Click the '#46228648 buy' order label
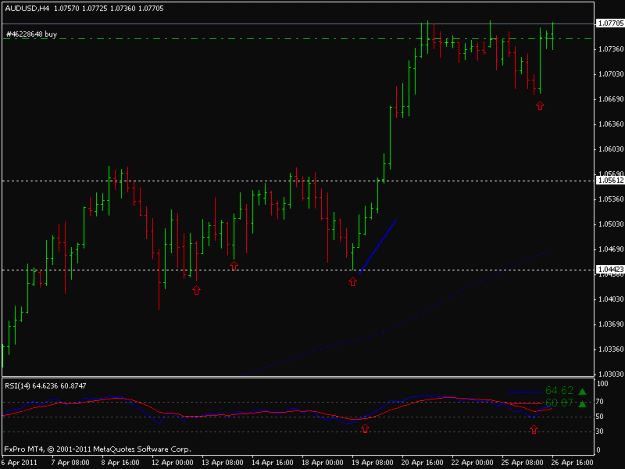 click(31, 34)
